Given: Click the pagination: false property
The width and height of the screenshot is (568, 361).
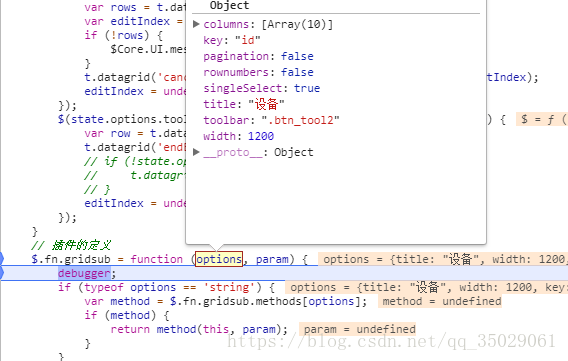Looking at the screenshot, I should click(258, 56).
